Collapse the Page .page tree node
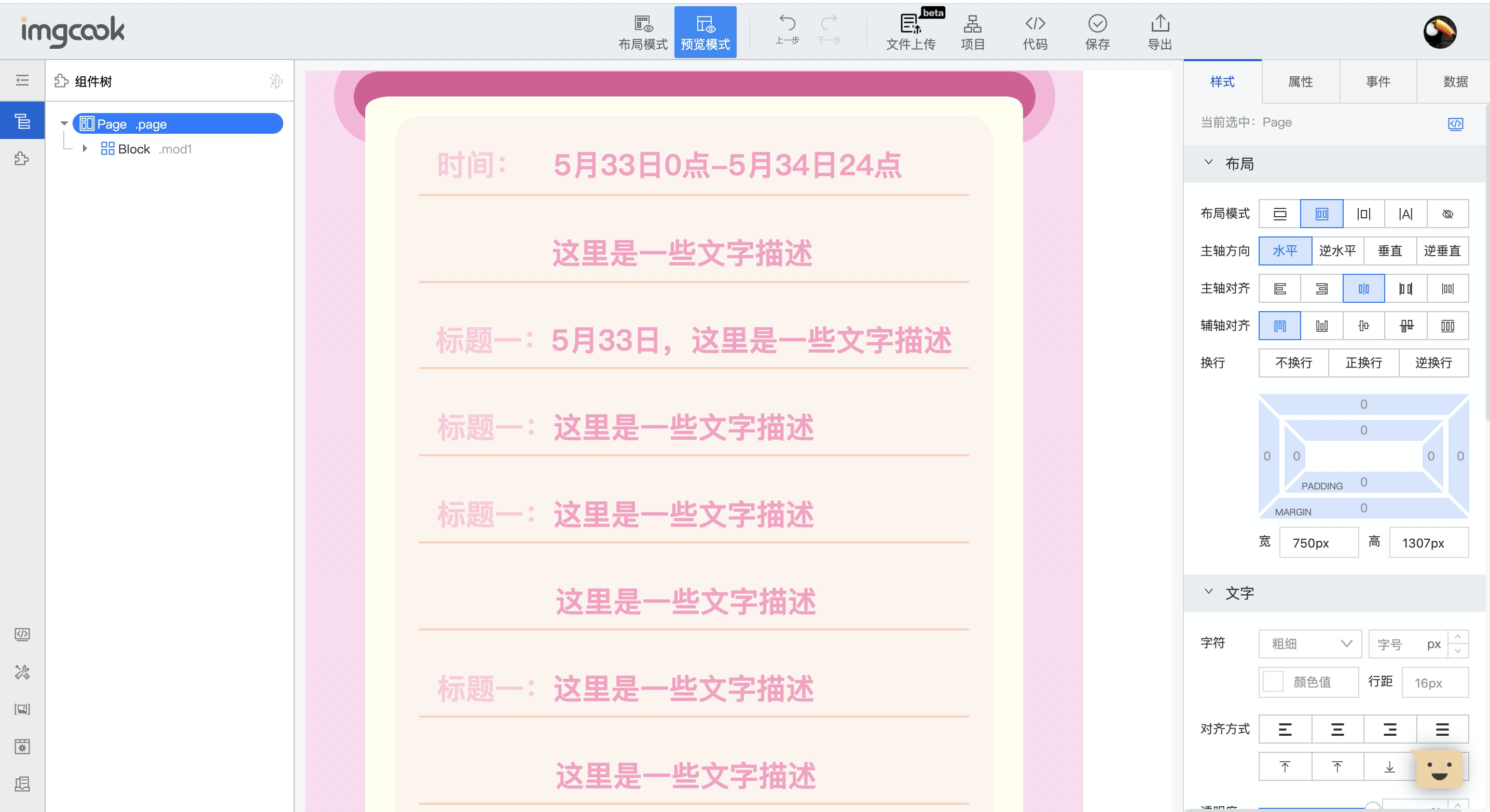The image size is (1490, 812). (x=64, y=124)
